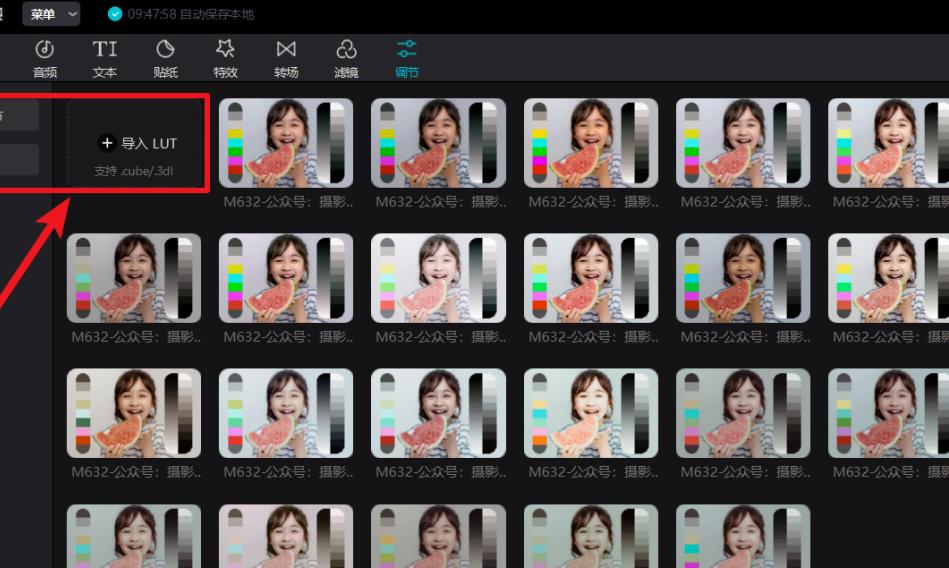Switch to the 音频 audio tab

click(45, 59)
